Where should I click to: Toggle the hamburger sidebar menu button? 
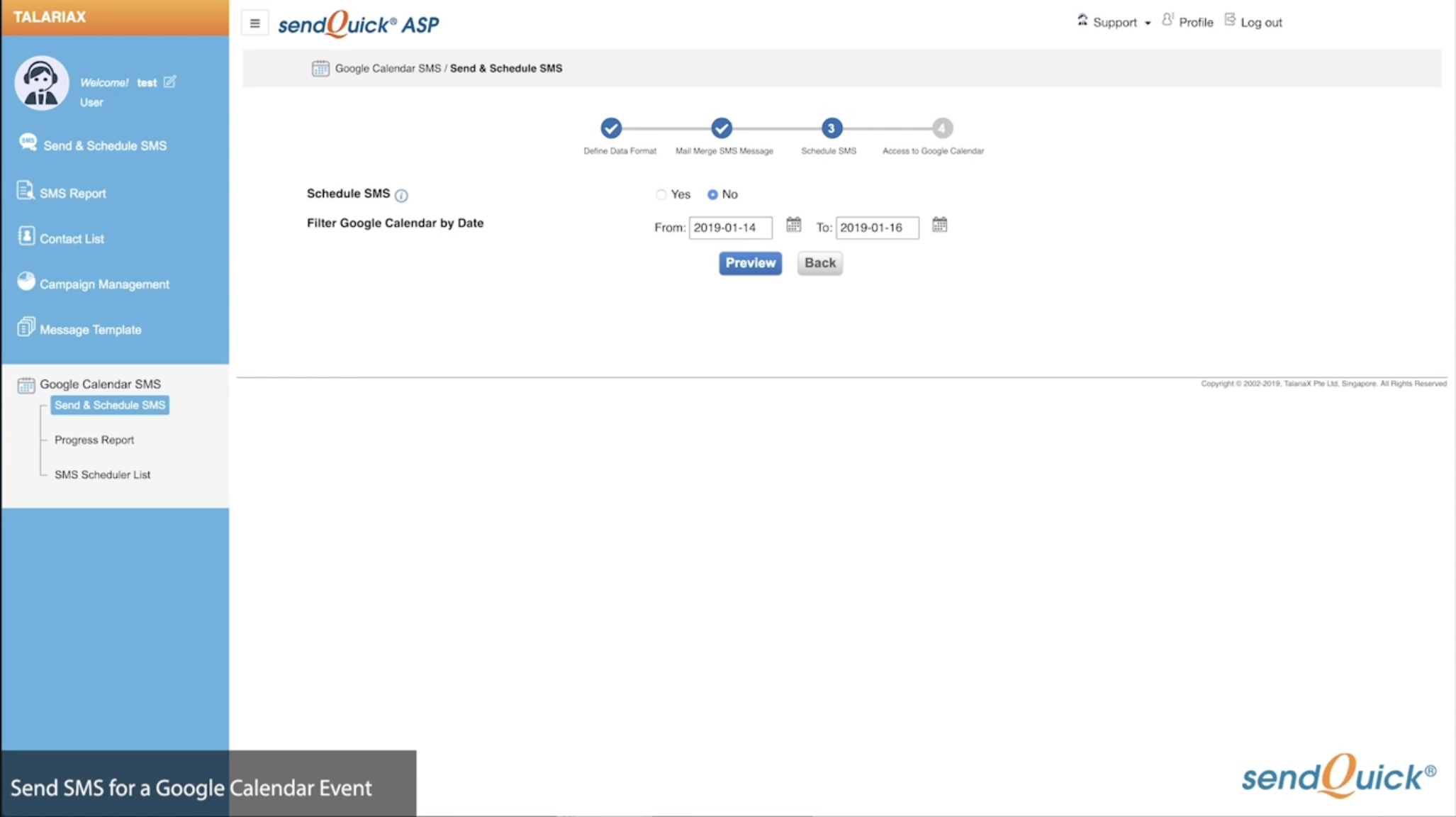254,23
